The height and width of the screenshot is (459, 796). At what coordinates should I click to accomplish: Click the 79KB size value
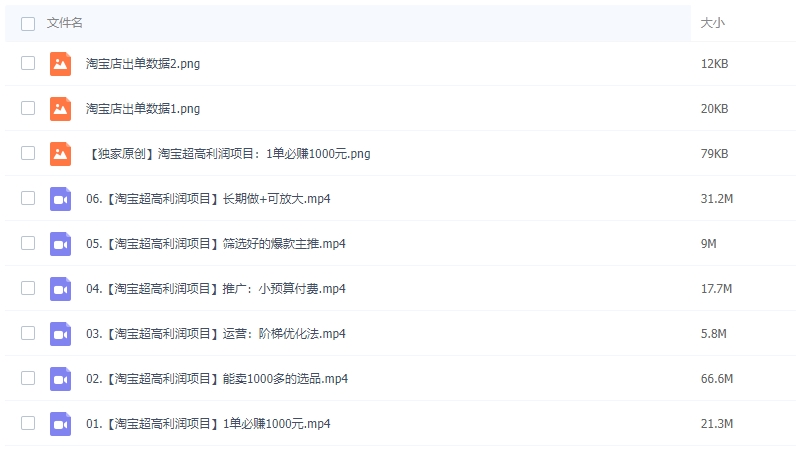coord(714,154)
